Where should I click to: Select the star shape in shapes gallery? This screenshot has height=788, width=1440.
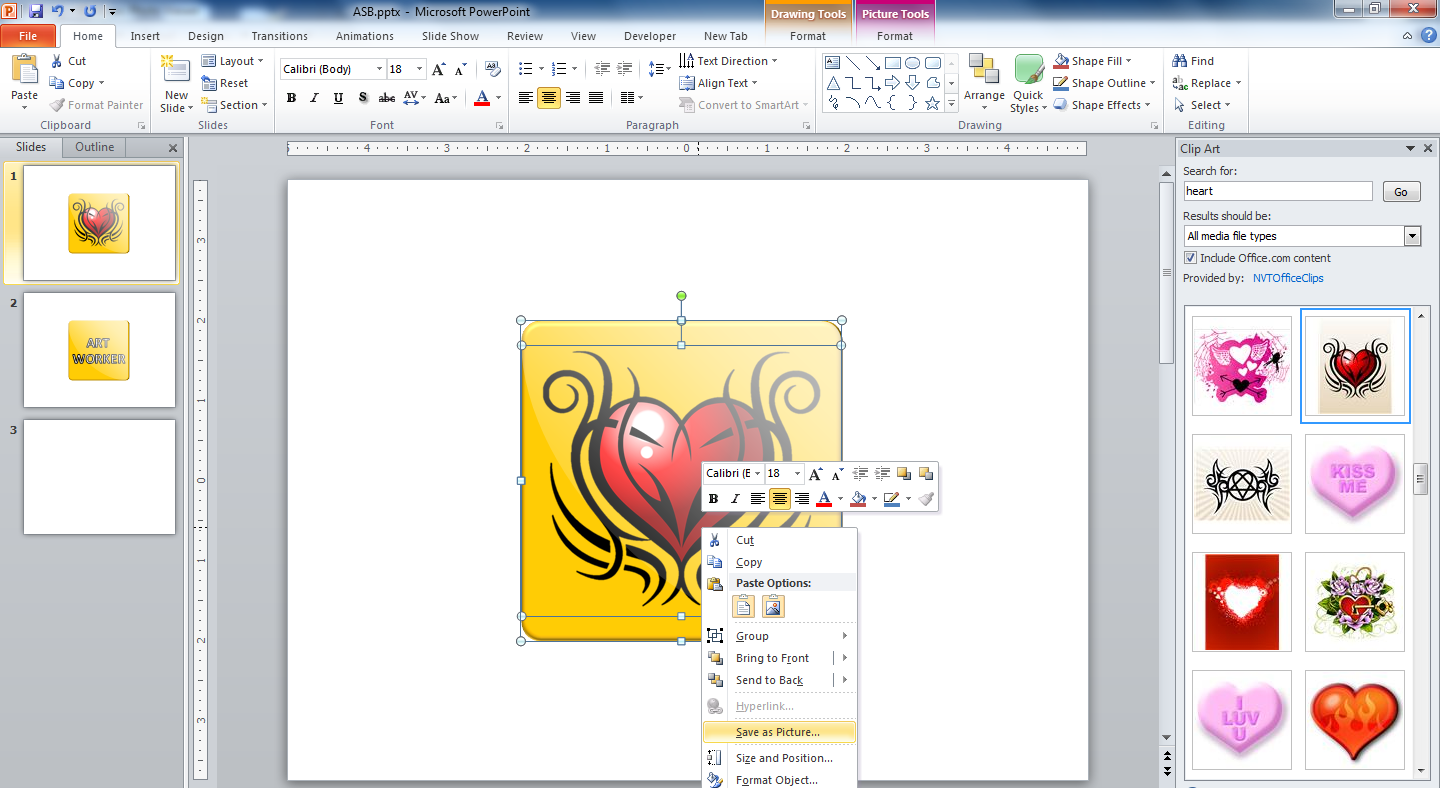pos(932,102)
